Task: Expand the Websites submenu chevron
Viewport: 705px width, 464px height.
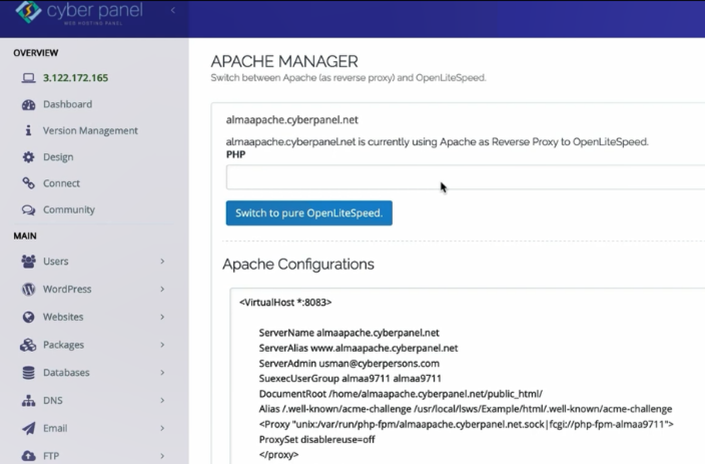Action: (x=162, y=317)
